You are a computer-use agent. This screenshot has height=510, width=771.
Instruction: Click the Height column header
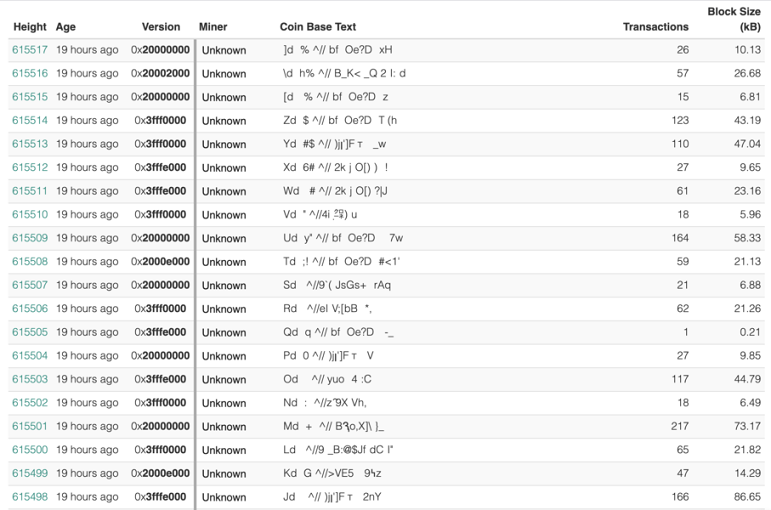click(x=30, y=27)
